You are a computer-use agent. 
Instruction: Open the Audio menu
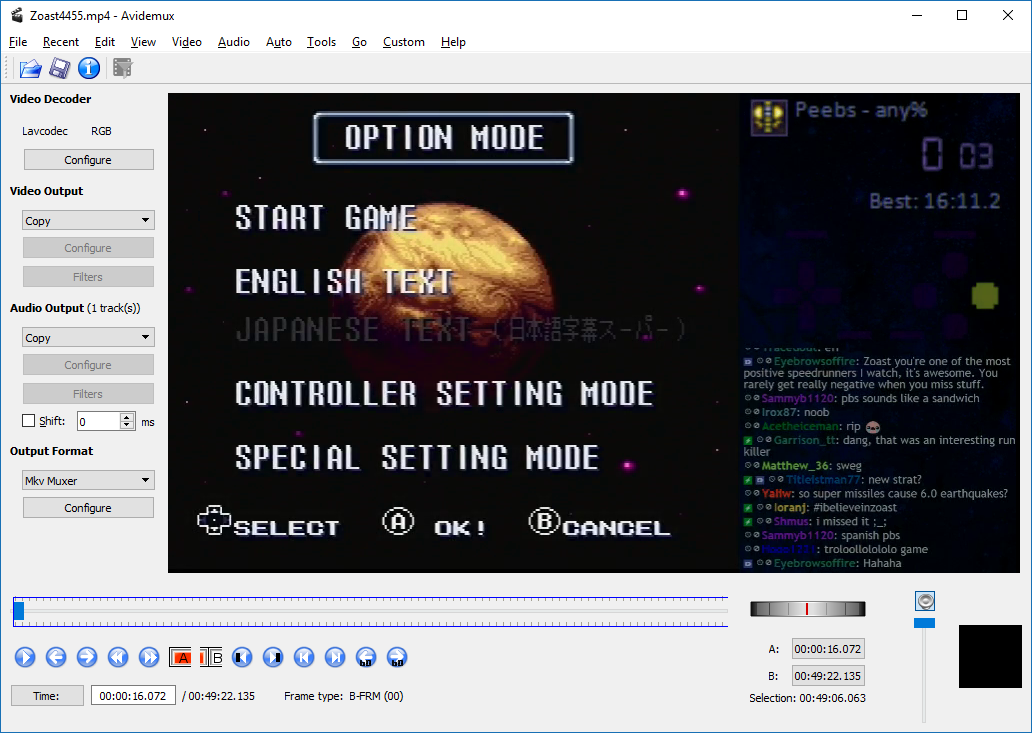[234, 42]
